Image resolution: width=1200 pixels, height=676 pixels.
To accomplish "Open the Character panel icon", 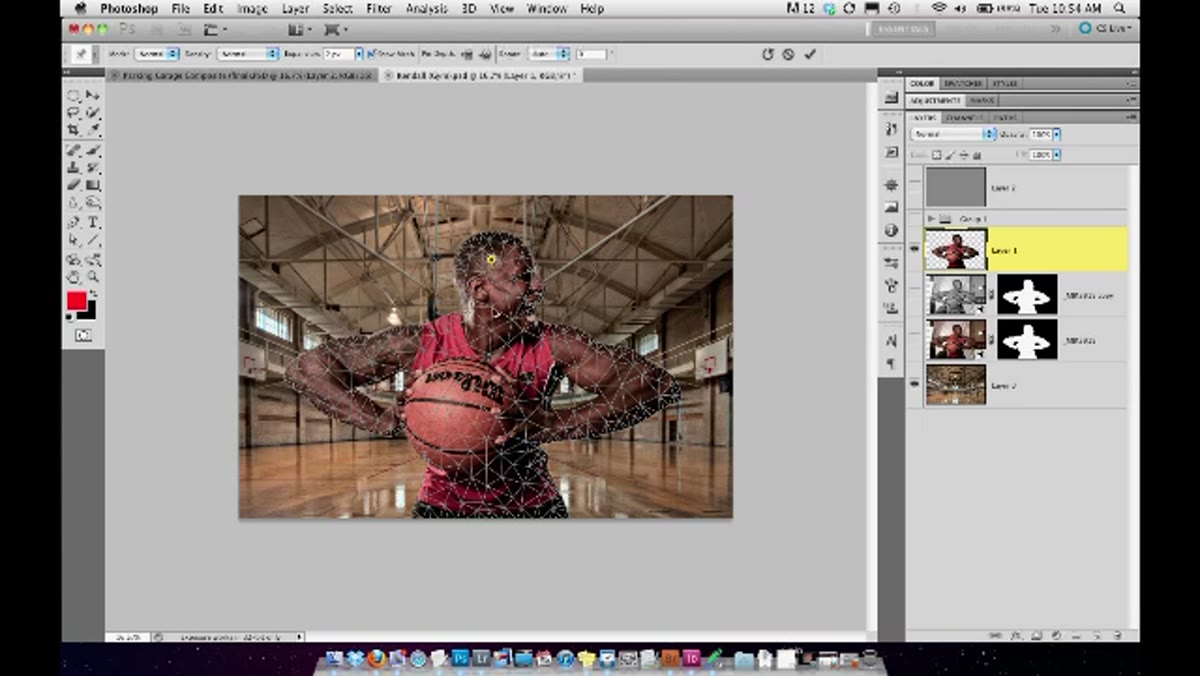I will pos(891,340).
